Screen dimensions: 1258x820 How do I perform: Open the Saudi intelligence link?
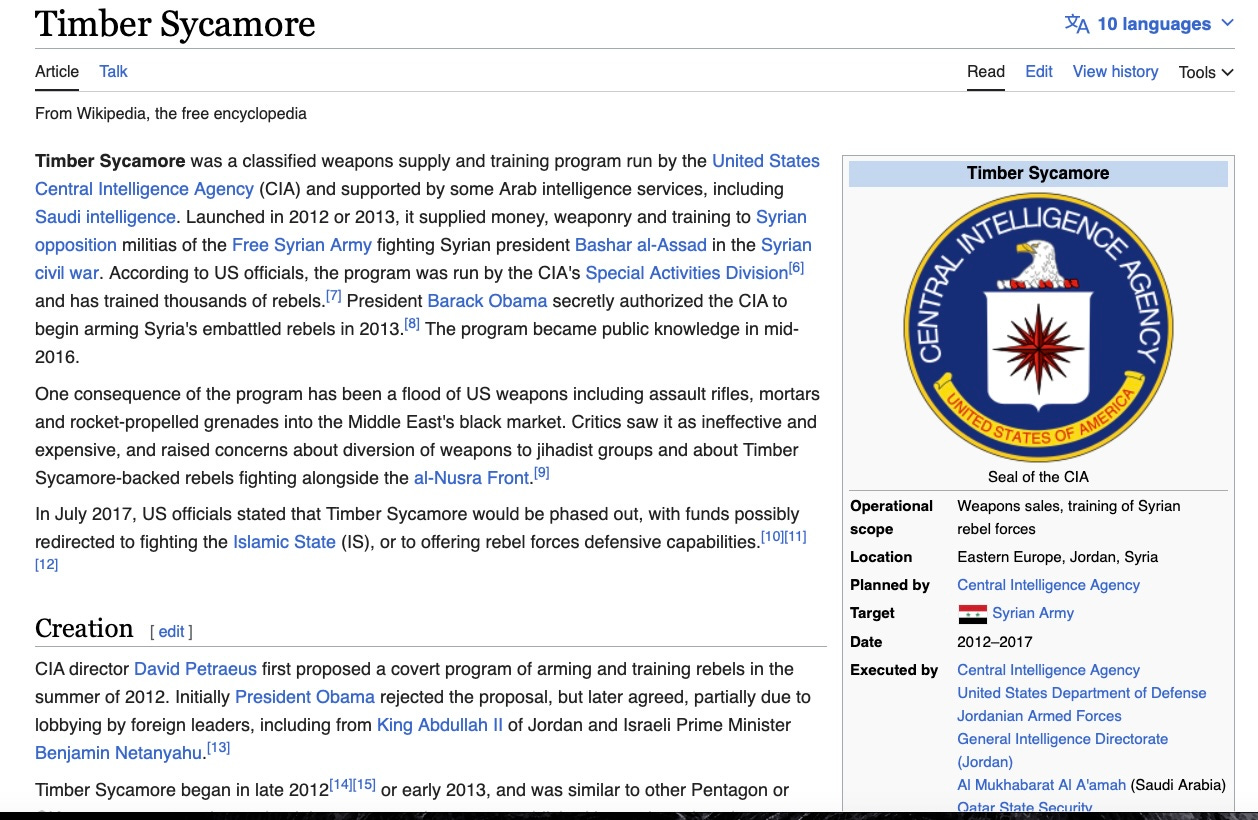105,217
